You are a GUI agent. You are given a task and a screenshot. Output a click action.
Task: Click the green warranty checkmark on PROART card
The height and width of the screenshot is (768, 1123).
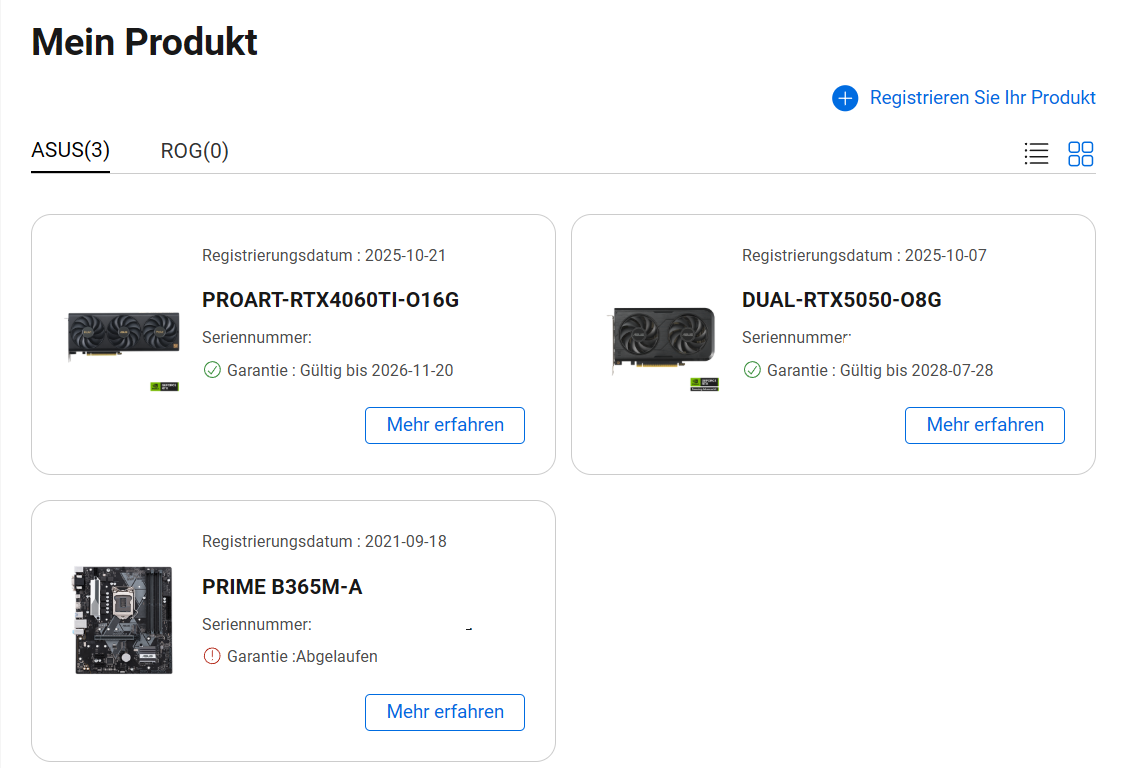[212, 370]
